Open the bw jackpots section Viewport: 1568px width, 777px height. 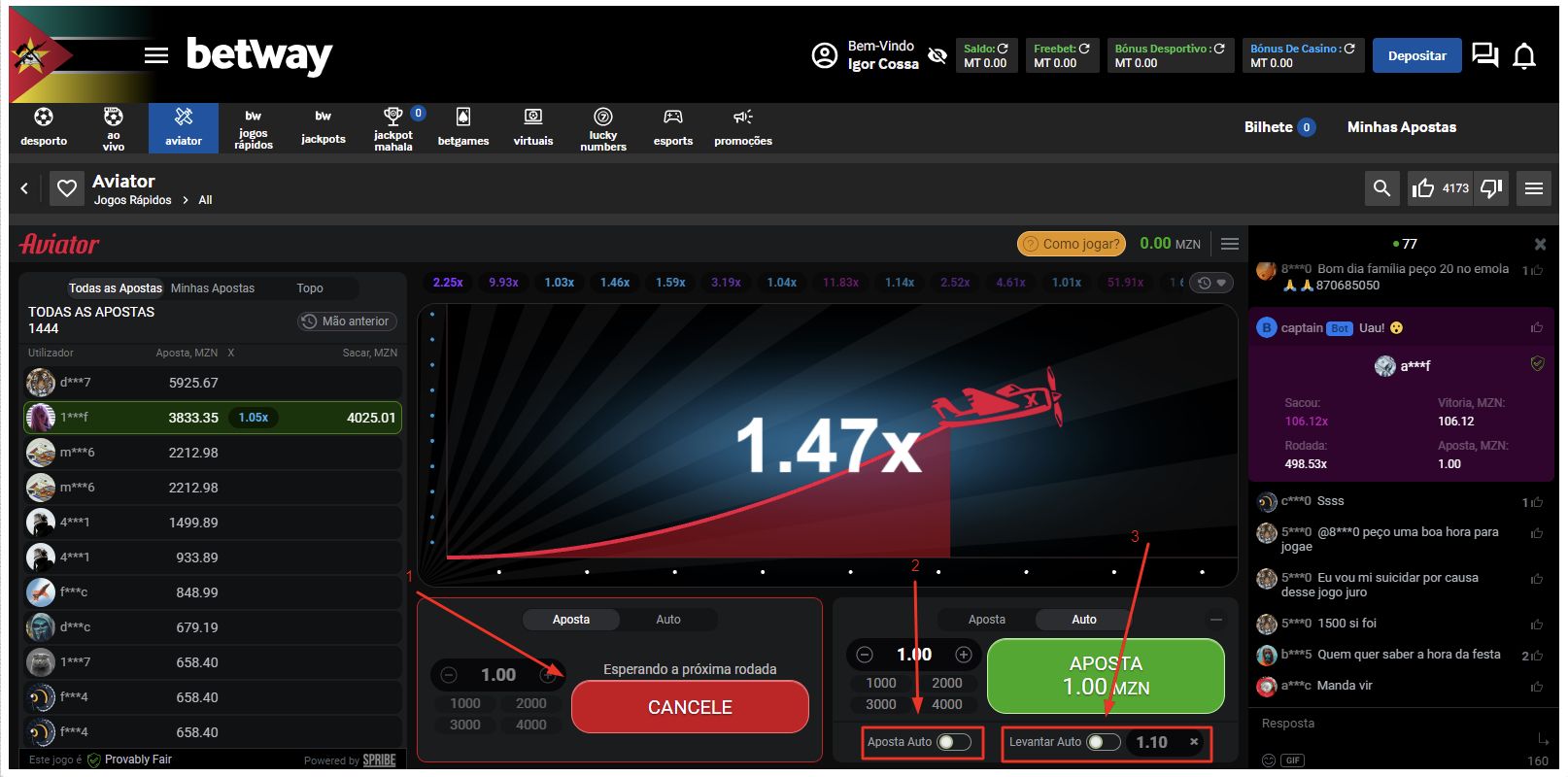click(324, 128)
